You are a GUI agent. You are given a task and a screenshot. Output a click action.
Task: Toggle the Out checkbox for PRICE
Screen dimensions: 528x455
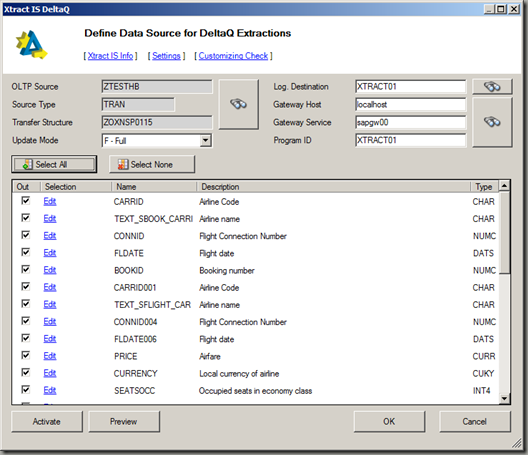click(26, 355)
